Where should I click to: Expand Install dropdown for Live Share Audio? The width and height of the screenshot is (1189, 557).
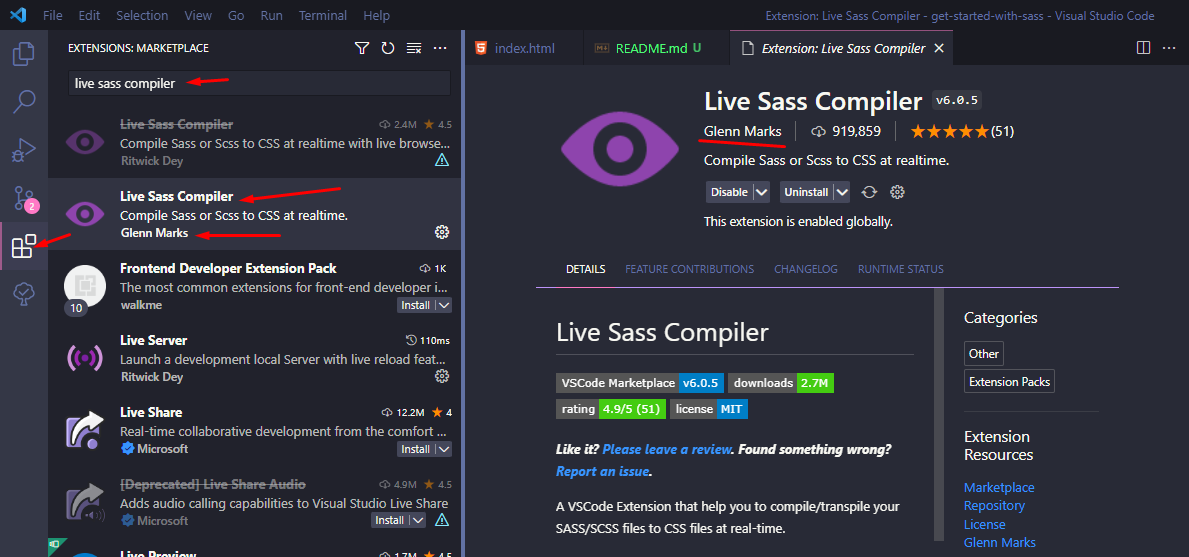(x=418, y=521)
